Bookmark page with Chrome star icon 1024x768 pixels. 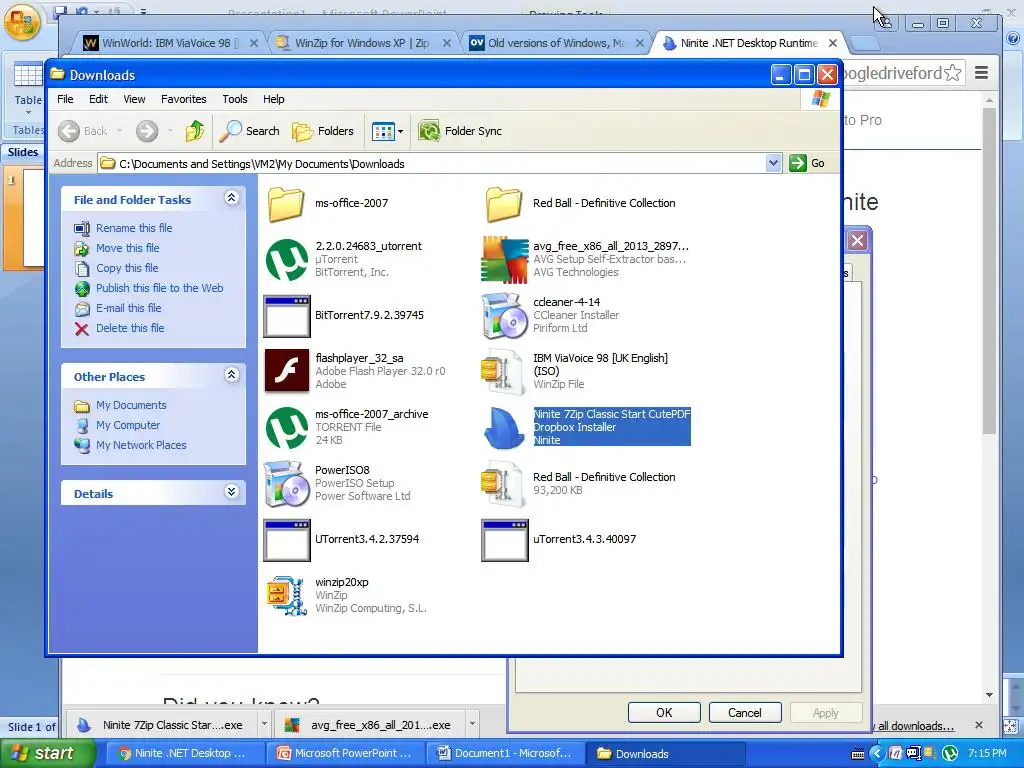pyautogui.click(x=953, y=72)
